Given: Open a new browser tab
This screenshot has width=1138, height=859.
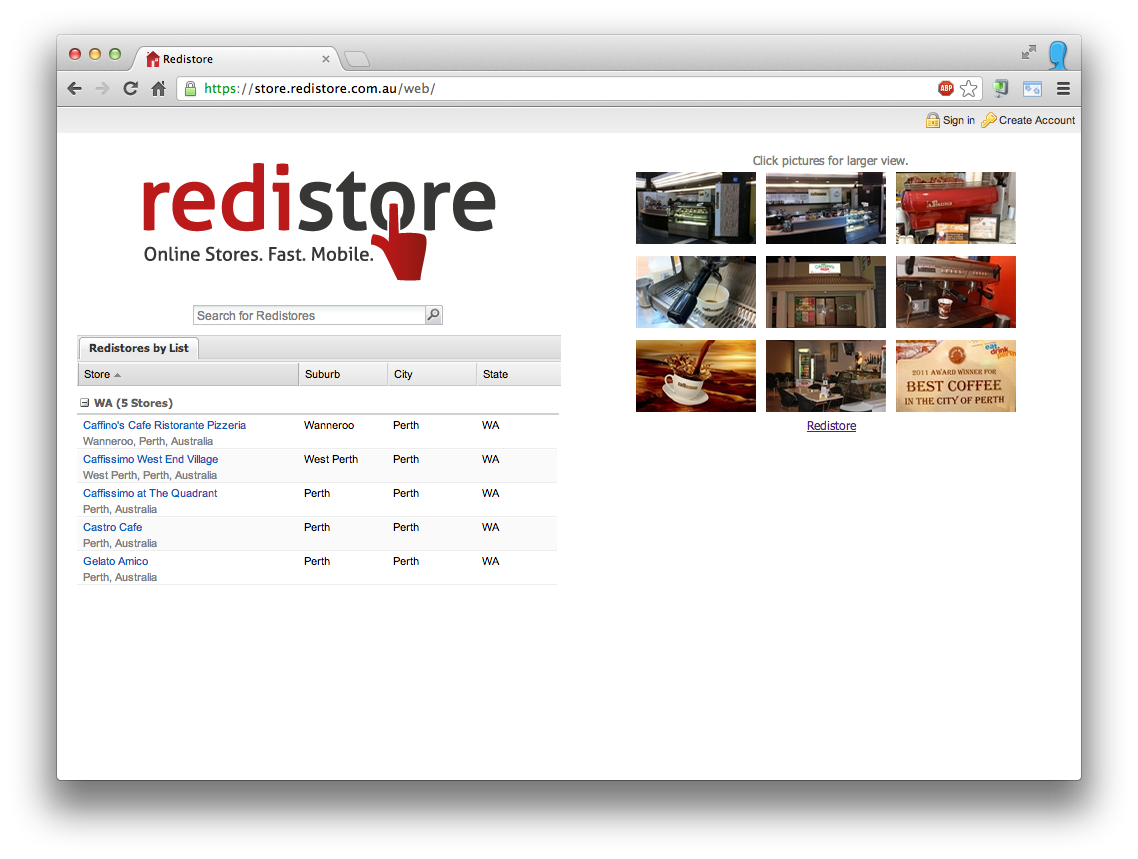Looking at the screenshot, I should (356, 59).
